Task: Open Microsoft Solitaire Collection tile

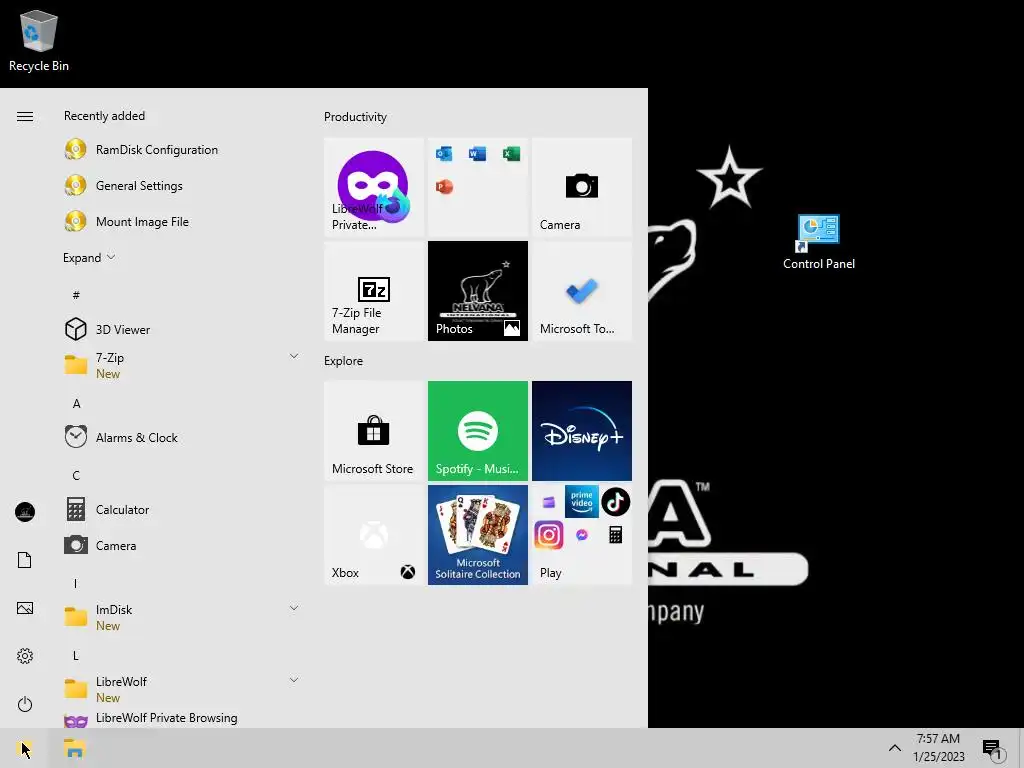Action: pos(478,535)
